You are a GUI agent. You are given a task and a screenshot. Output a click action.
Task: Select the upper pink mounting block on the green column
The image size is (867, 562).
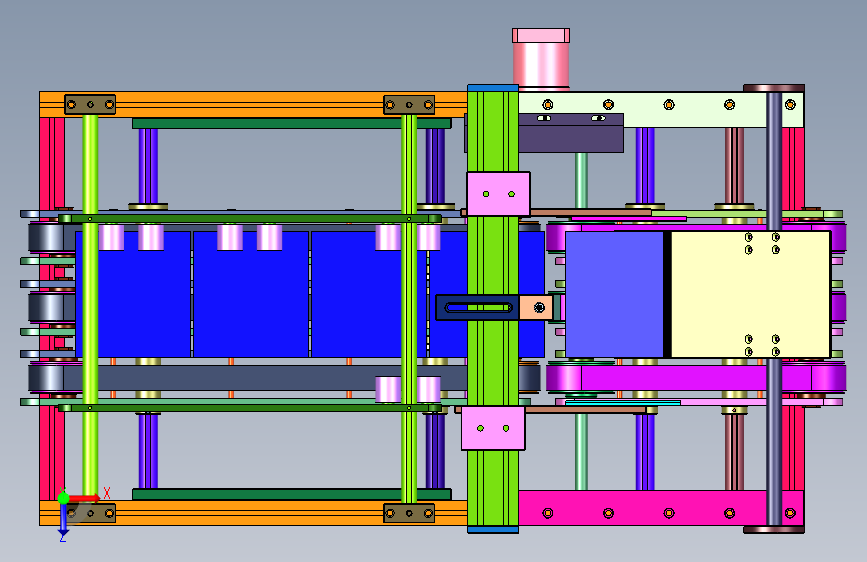pyautogui.click(x=498, y=194)
